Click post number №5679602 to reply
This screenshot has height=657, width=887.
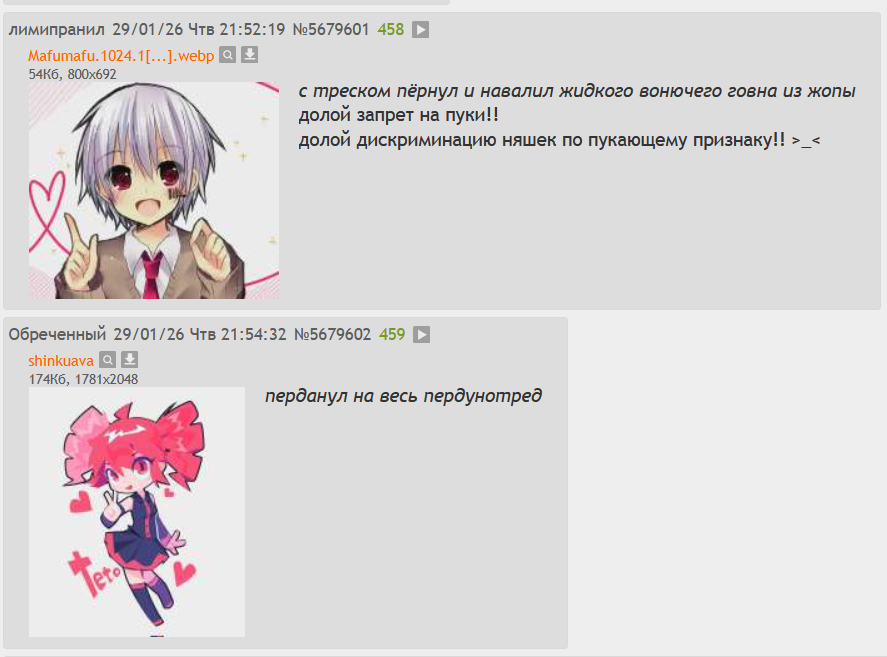click(x=333, y=334)
